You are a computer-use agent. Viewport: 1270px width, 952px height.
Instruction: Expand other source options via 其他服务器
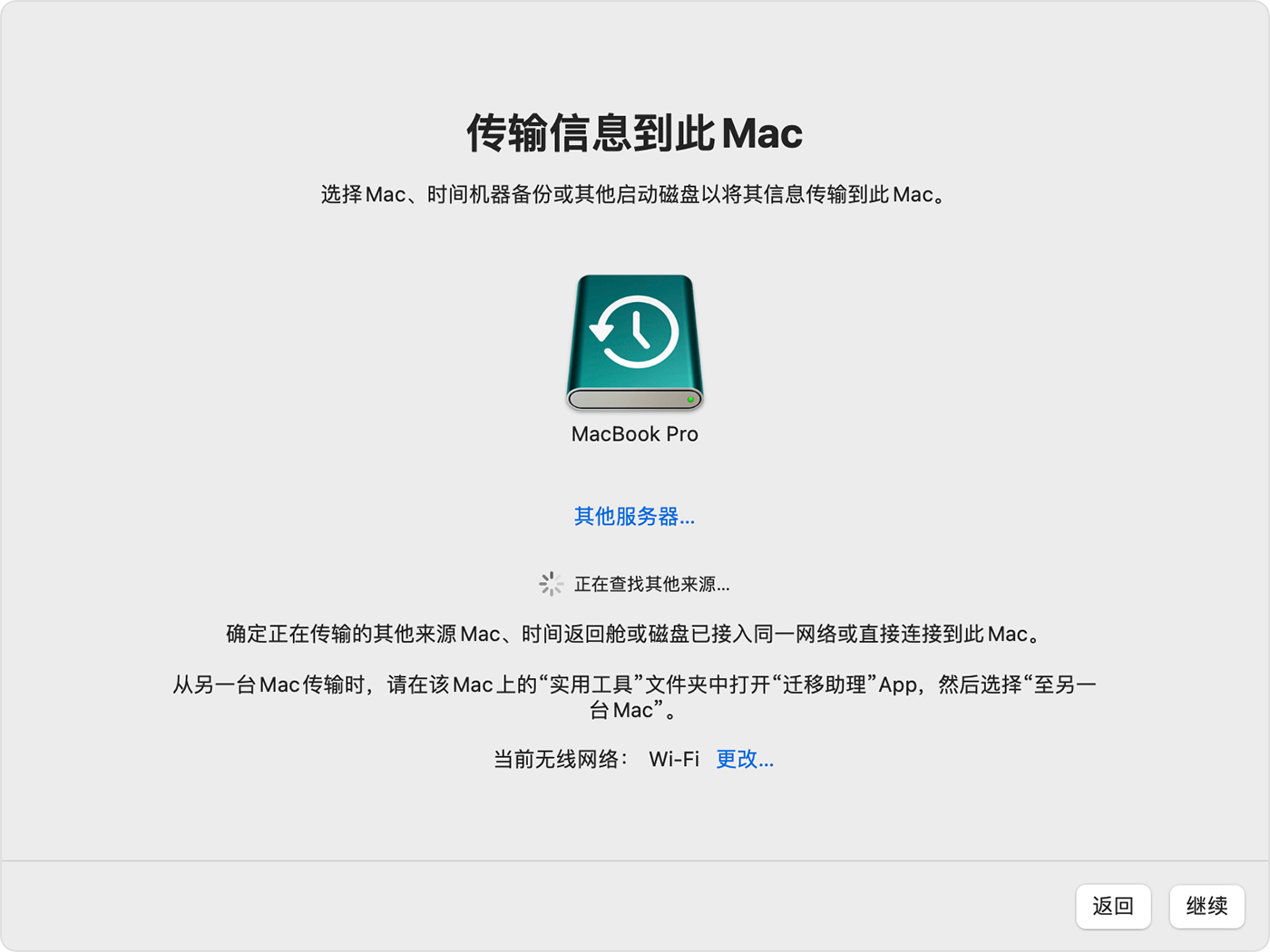pos(633,517)
